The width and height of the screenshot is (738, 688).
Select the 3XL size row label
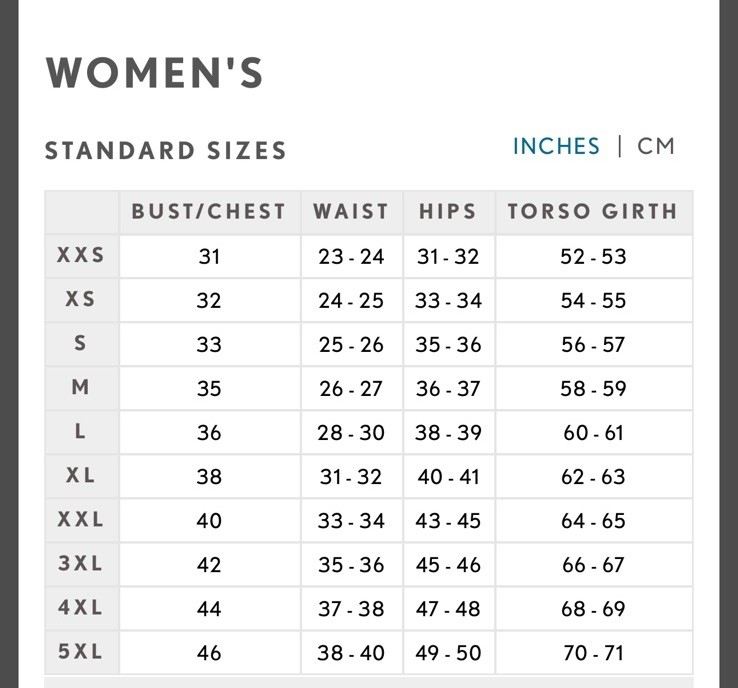[80, 563]
